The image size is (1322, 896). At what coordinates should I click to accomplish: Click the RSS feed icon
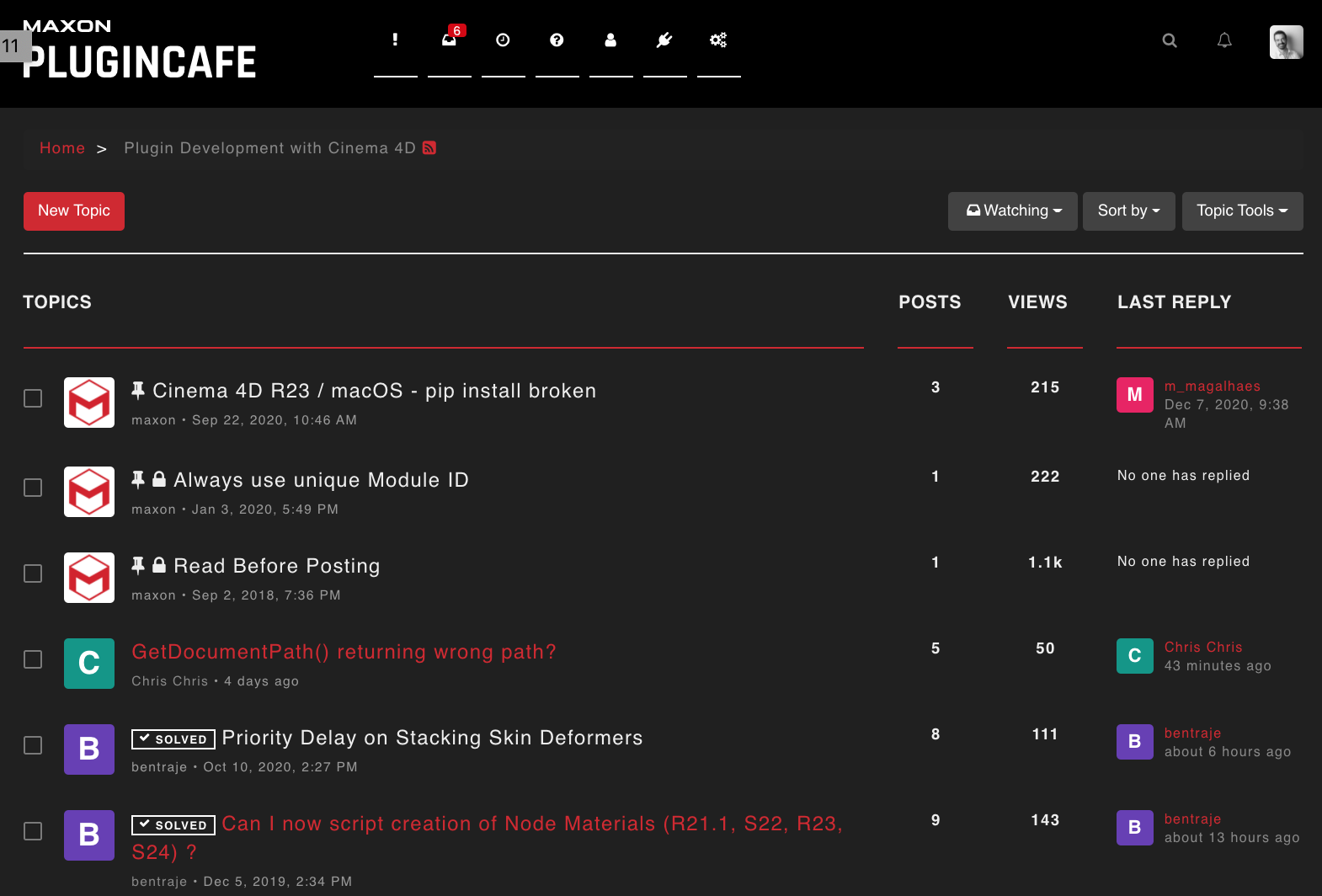[x=429, y=148]
